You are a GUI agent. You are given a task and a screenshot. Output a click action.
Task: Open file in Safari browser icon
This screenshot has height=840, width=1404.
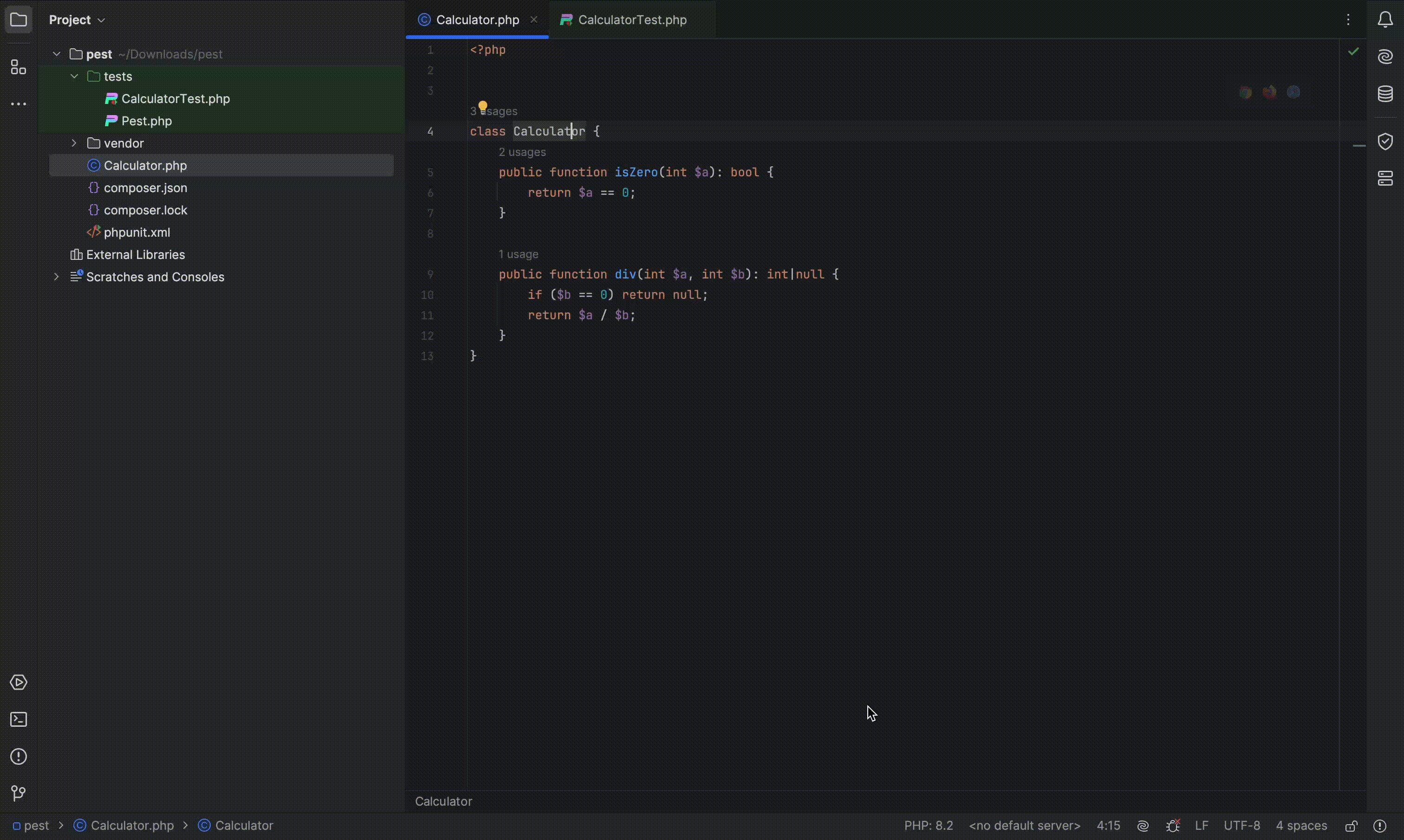pyautogui.click(x=1294, y=93)
